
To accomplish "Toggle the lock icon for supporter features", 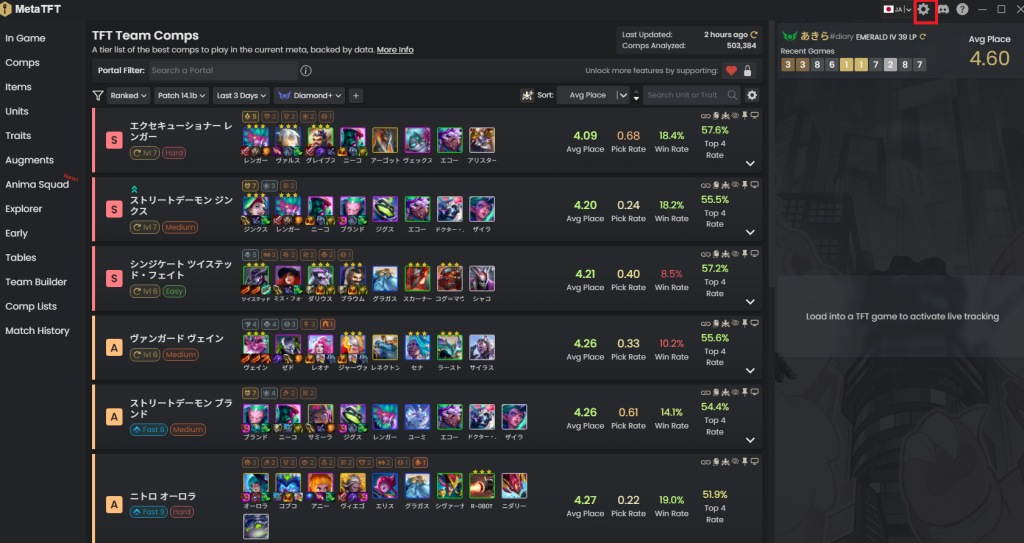I will click(x=748, y=71).
